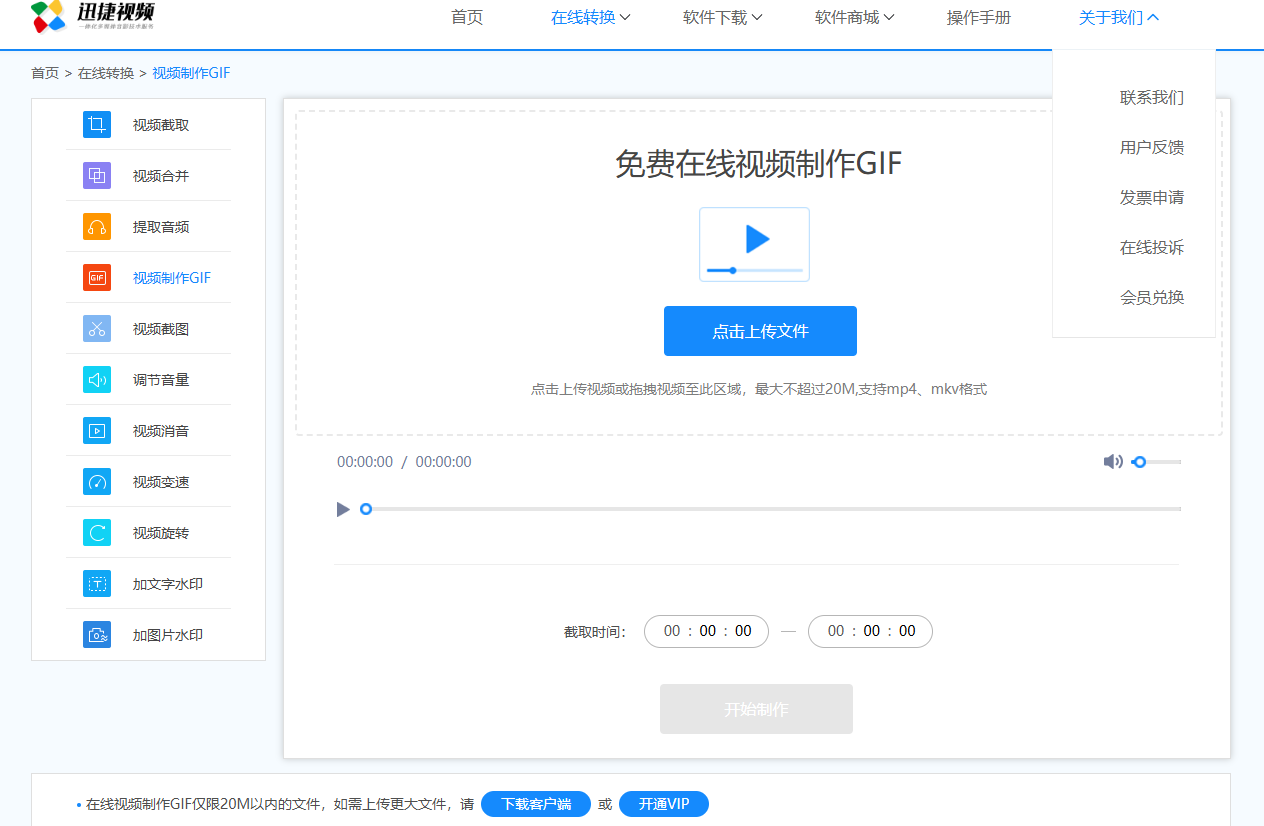The width and height of the screenshot is (1264, 826).
Task: Open 操作手册 in top navigation
Action: click(979, 17)
